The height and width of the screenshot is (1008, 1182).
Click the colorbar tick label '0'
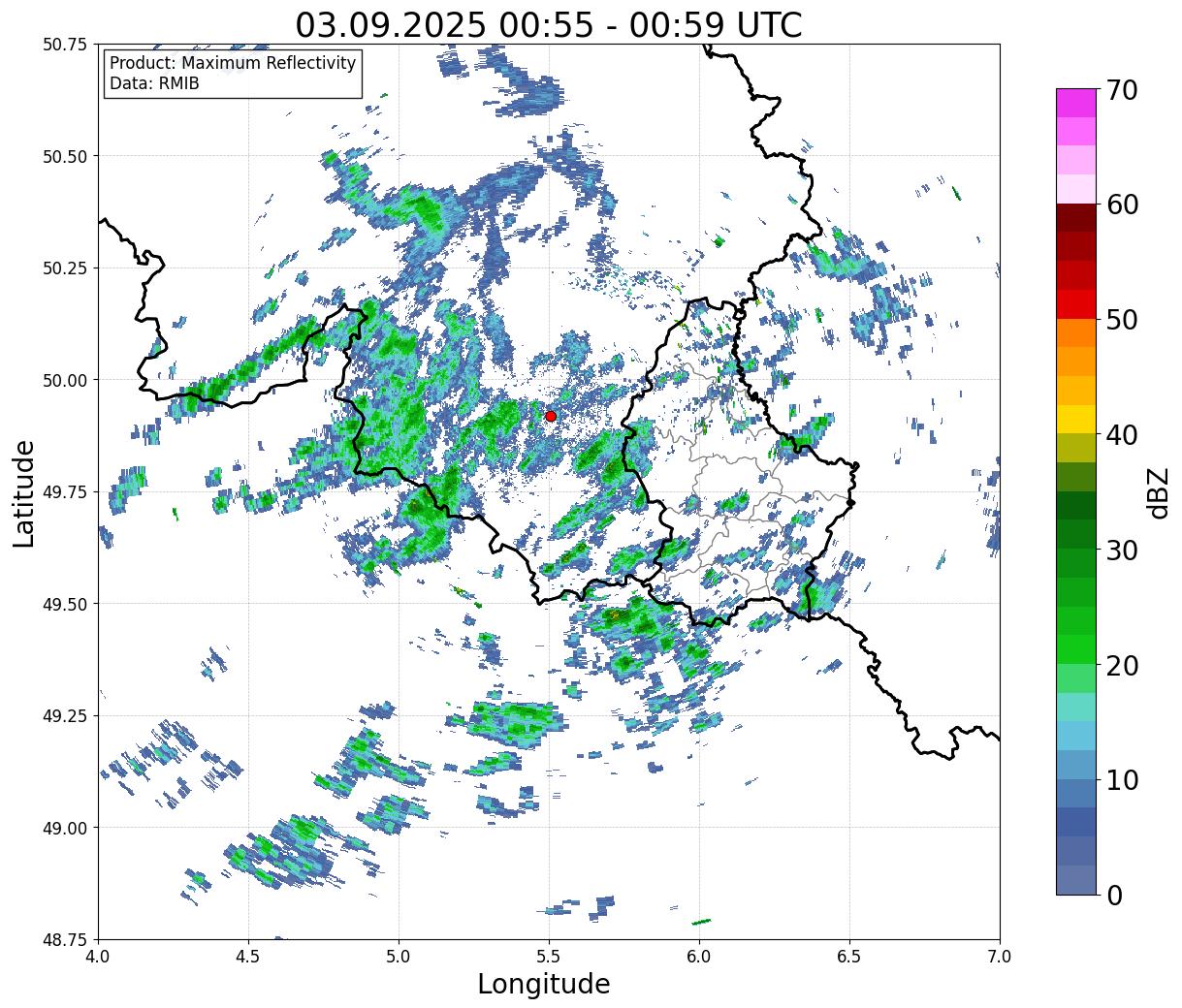(x=1114, y=895)
